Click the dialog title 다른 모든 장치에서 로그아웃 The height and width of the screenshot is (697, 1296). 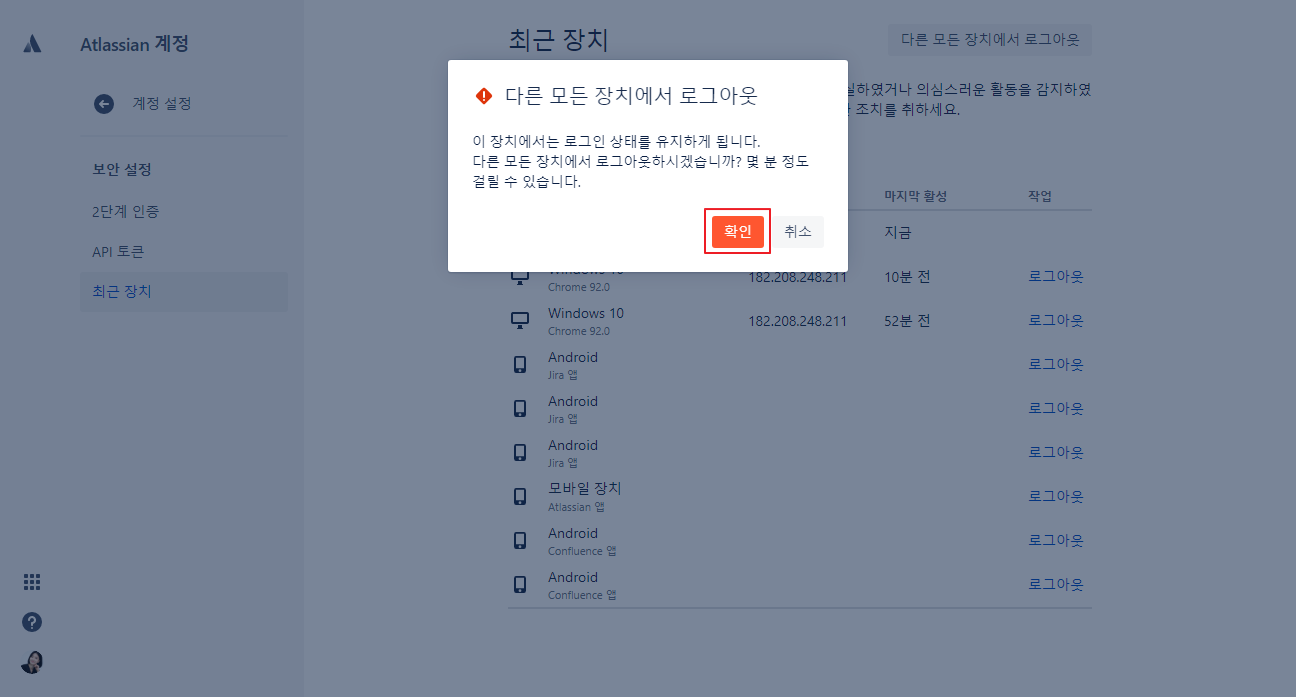coord(631,96)
